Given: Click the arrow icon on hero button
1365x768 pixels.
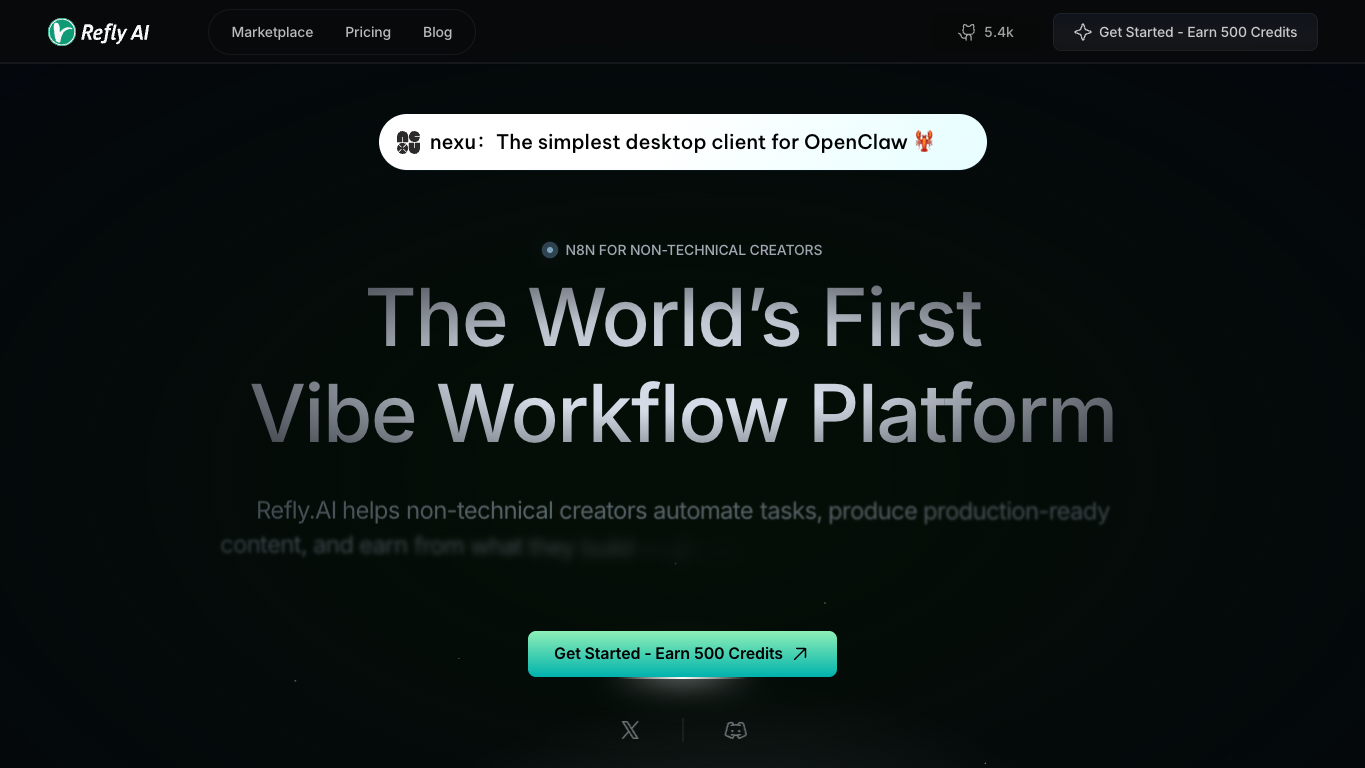Looking at the screenshot, I should tap(800, 654).
